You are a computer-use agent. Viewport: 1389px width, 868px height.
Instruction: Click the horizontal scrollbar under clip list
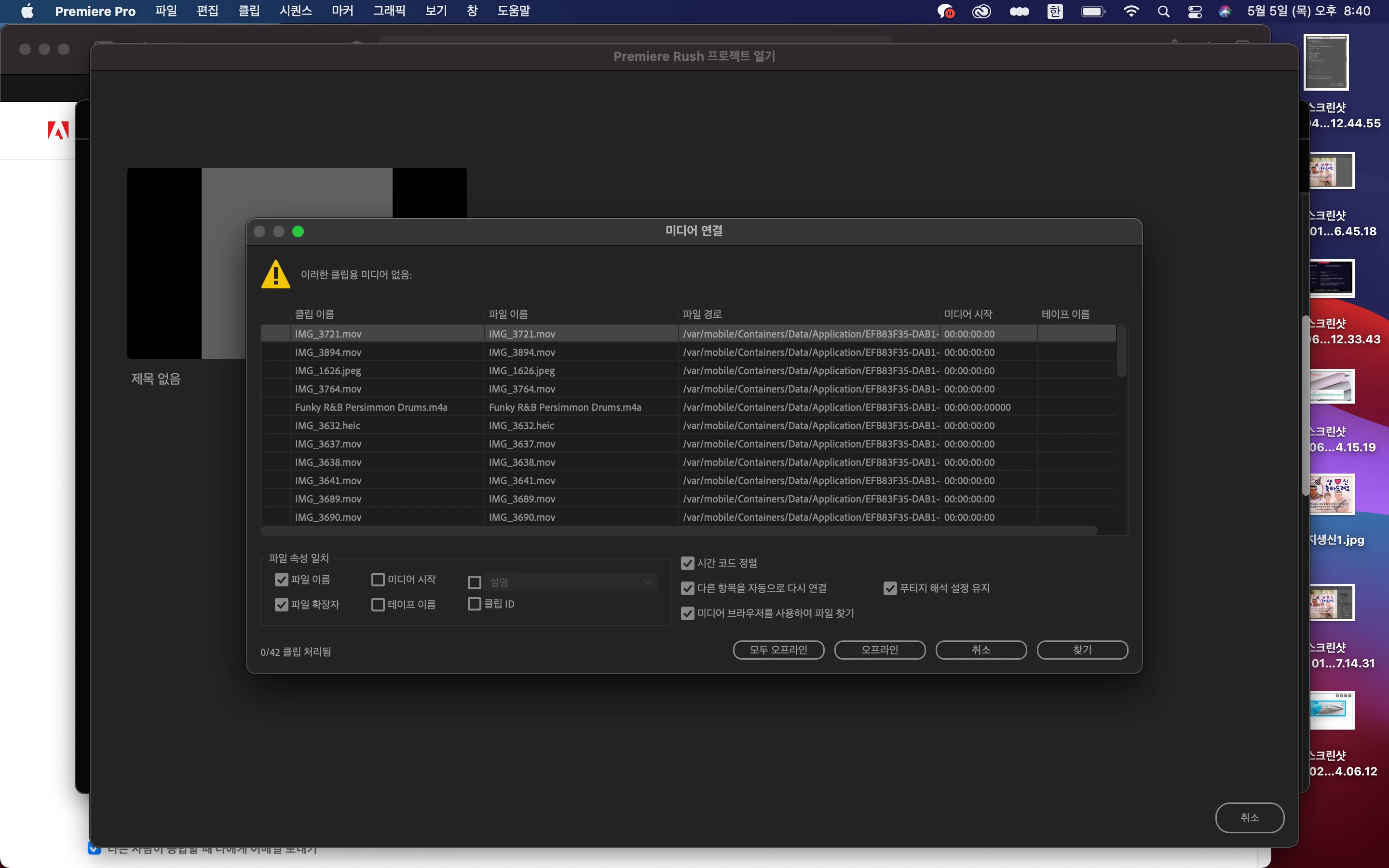point(679,530)
